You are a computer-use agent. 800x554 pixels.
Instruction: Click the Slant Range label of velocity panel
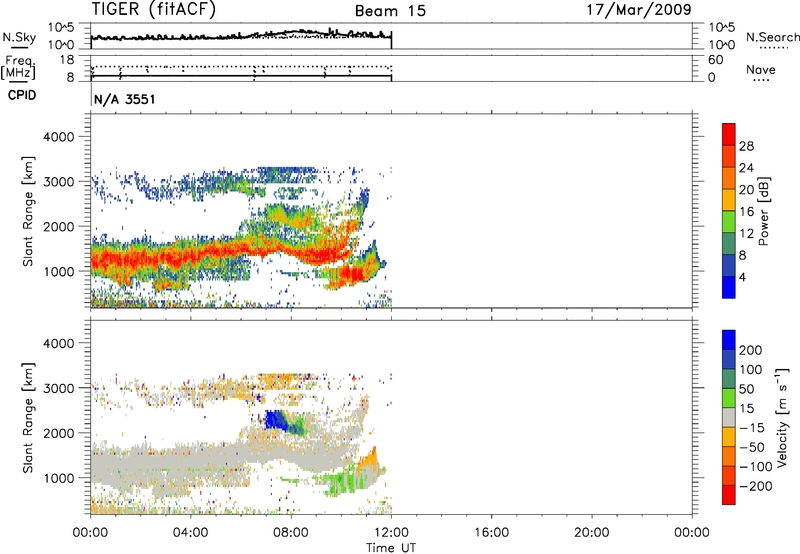click(x=28, y=418)
